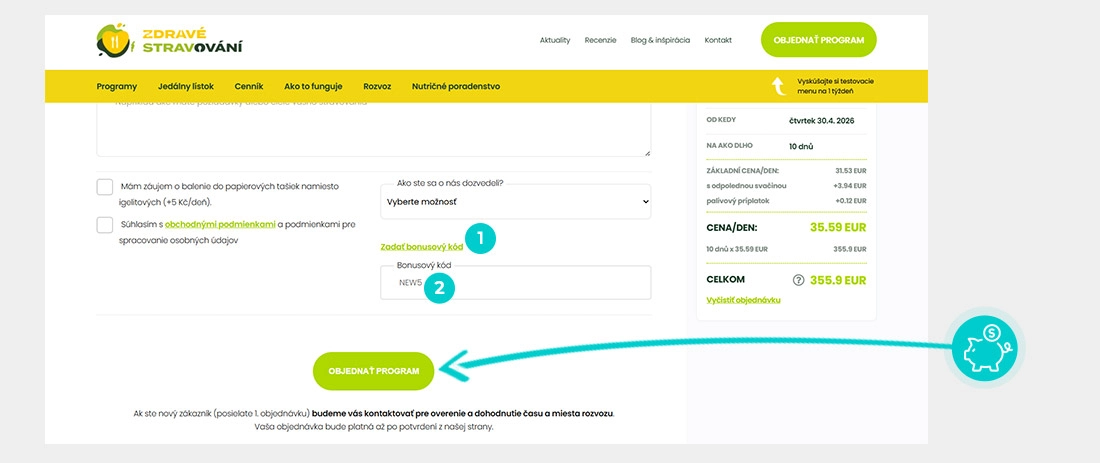Image resolution: width=1100 pixels, height=463 pixels.
Task: Open the Programy menu item
Action: click(116, 86)
